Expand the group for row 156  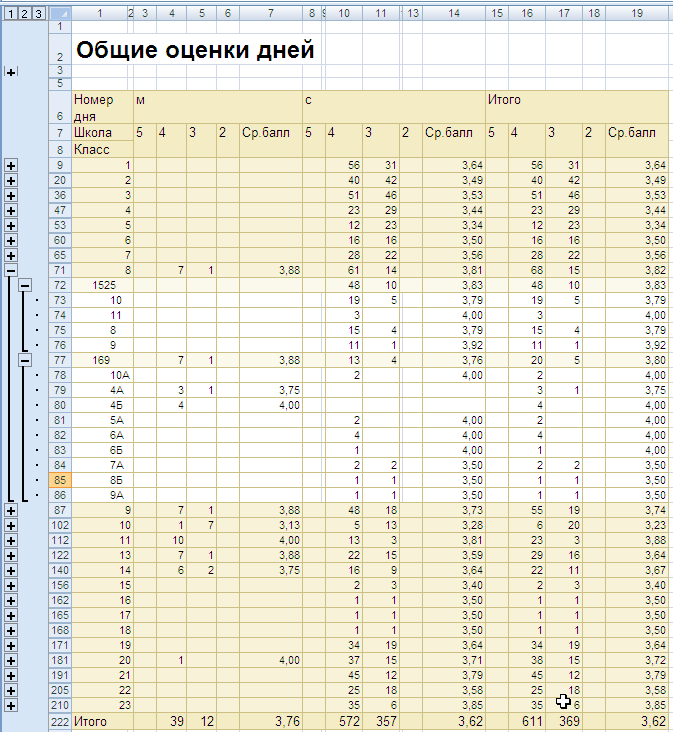pyautogui.click(x=11, y=585)
